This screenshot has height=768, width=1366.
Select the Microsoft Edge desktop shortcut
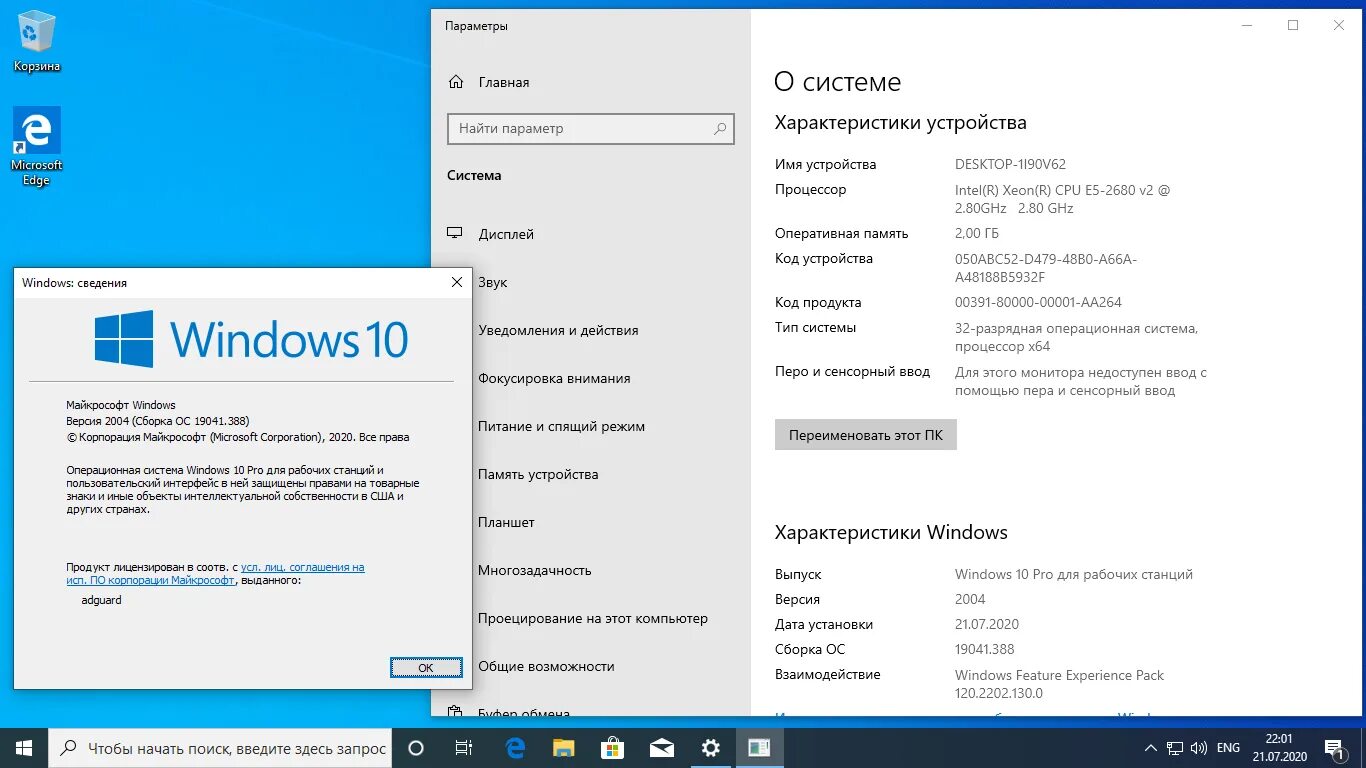[x=37, y=146]
